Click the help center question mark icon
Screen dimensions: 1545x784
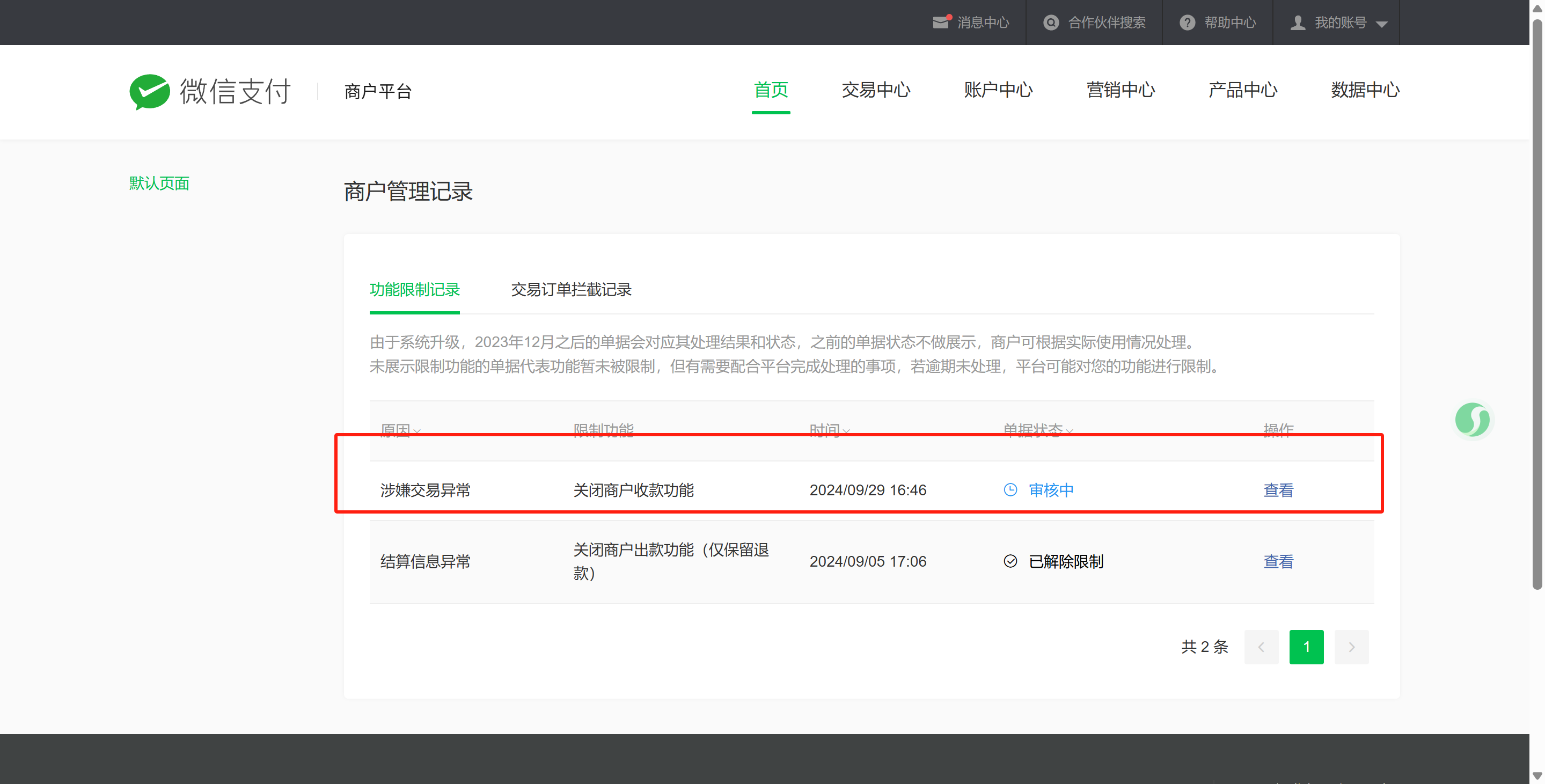1187,23
